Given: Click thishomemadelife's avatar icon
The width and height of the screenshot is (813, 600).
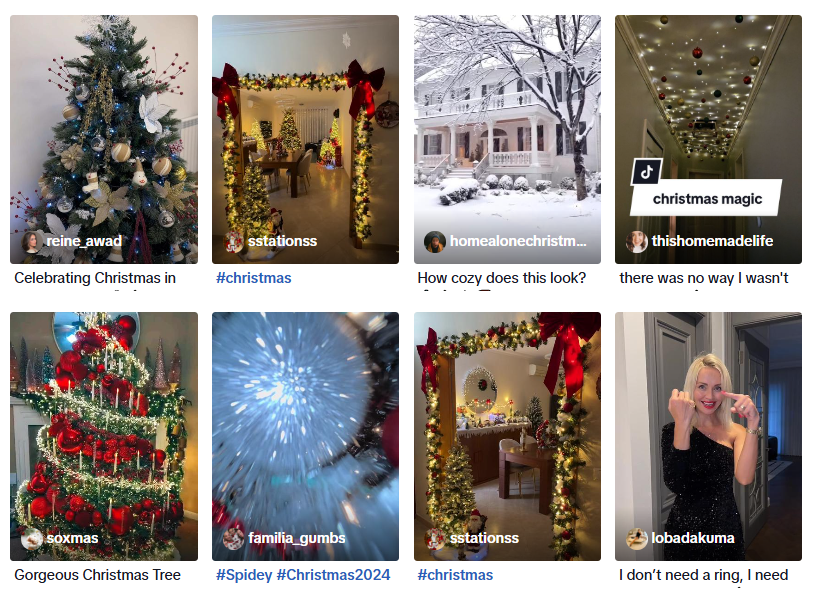Looking at the screenshot, I should (637, 242).
